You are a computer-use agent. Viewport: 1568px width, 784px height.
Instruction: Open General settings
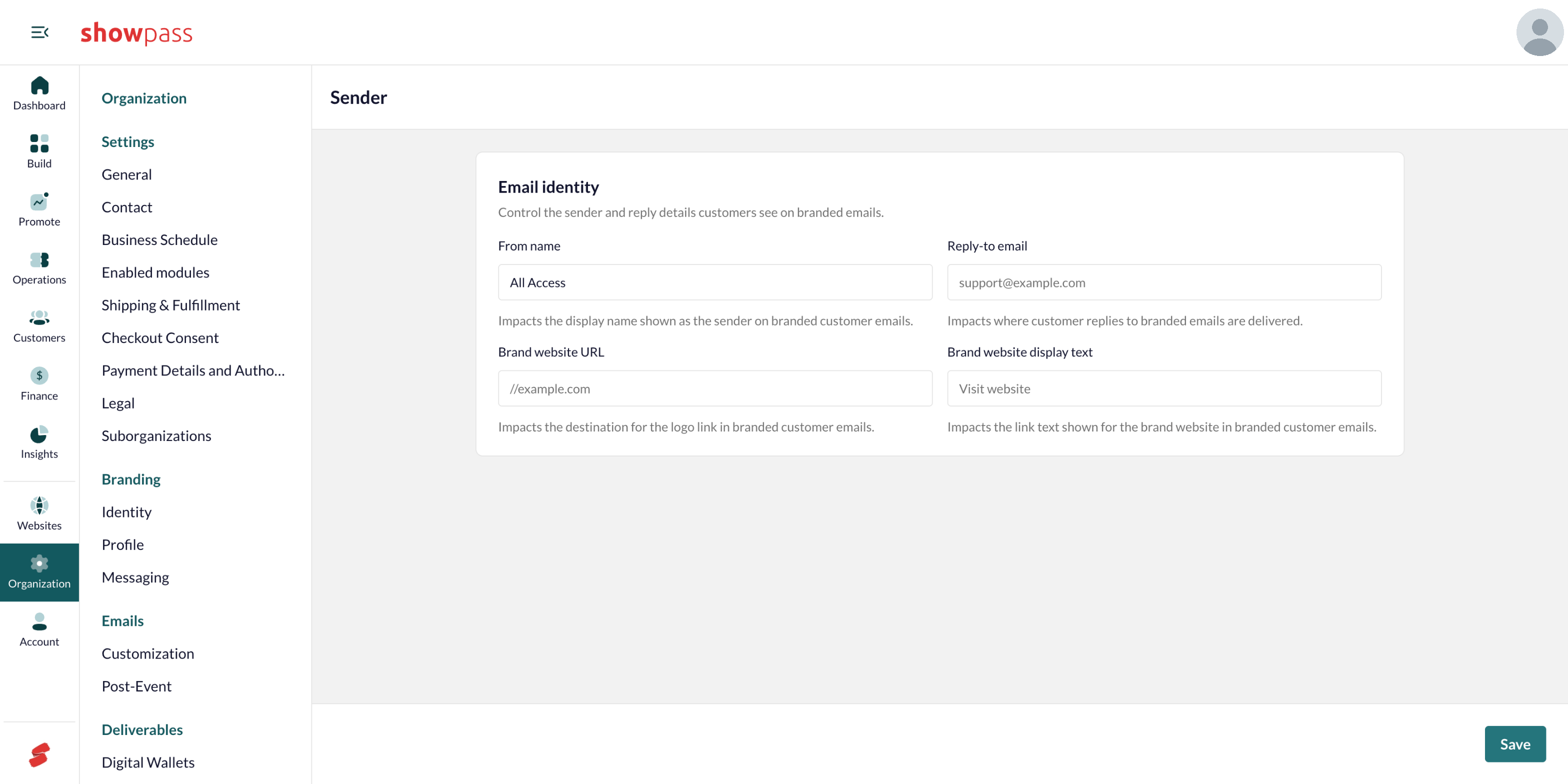tap(126, 174)
